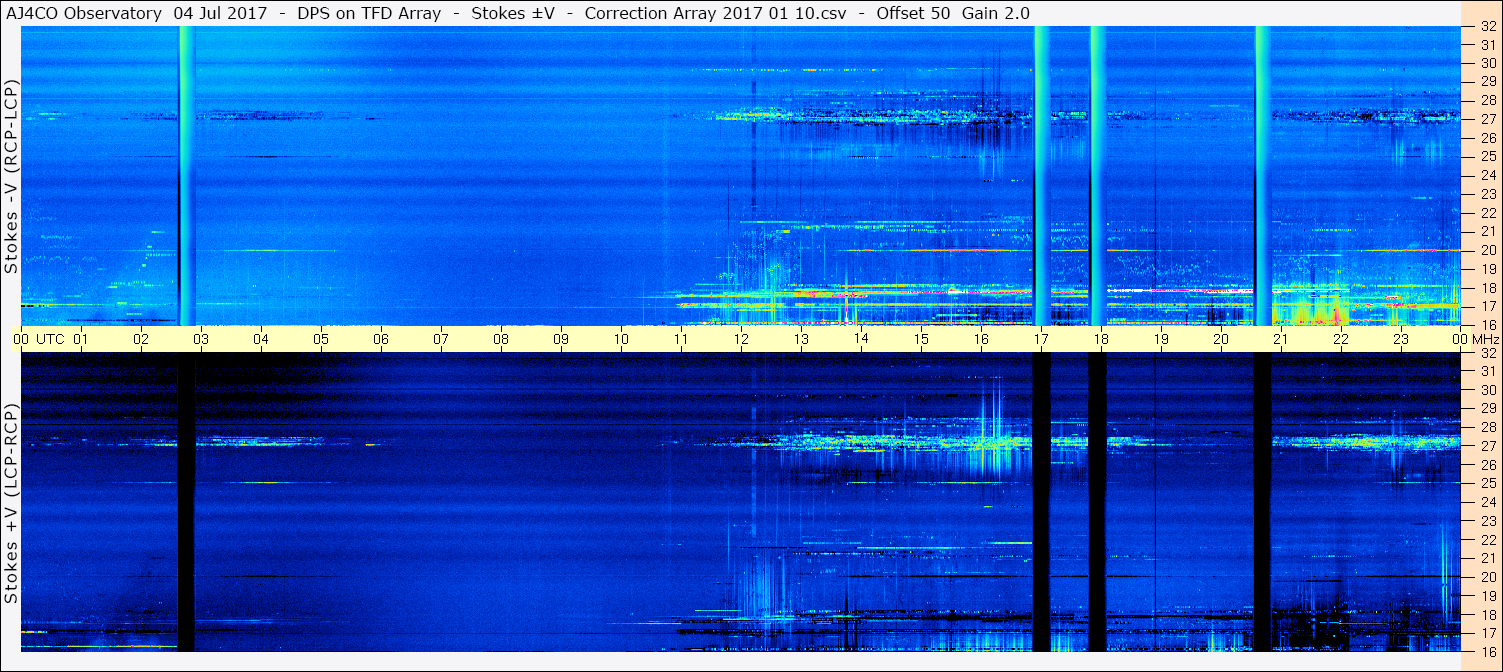Click 19 MHz label of Stokes +V panel
Image resolution: width=1503 pixels, height=672 pixels.
[x=1487, y=596]
